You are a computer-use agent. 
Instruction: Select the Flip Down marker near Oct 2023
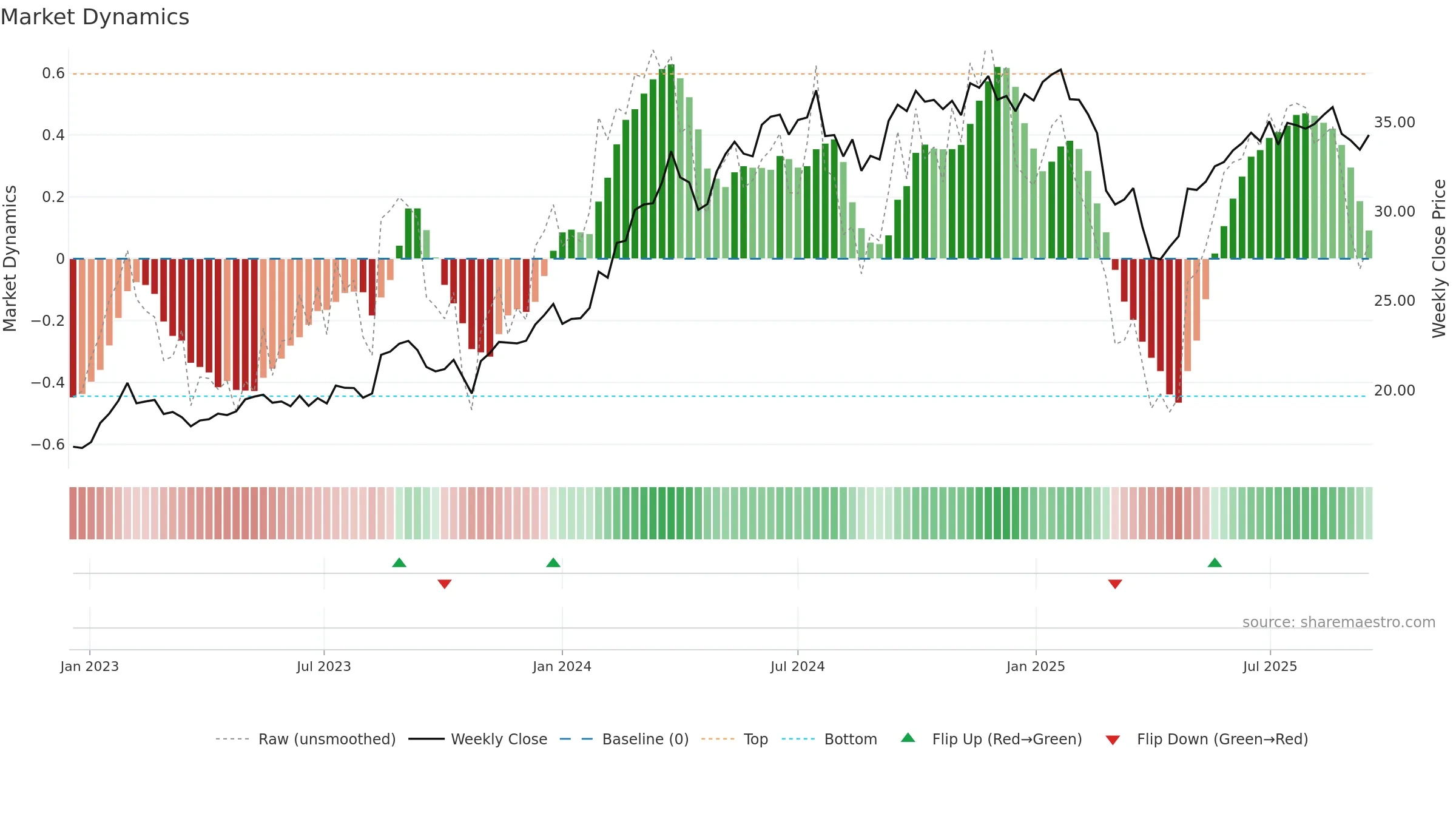[445, 584]
